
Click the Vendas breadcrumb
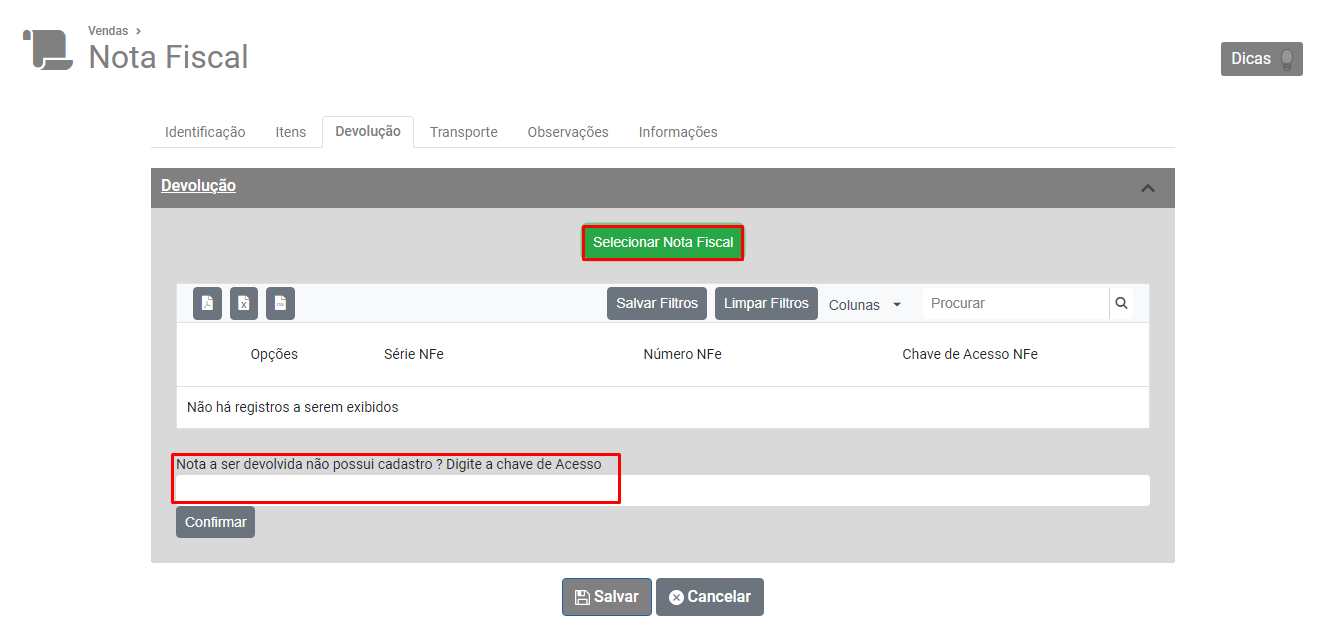pyautogui.click(x=108, y=31)
